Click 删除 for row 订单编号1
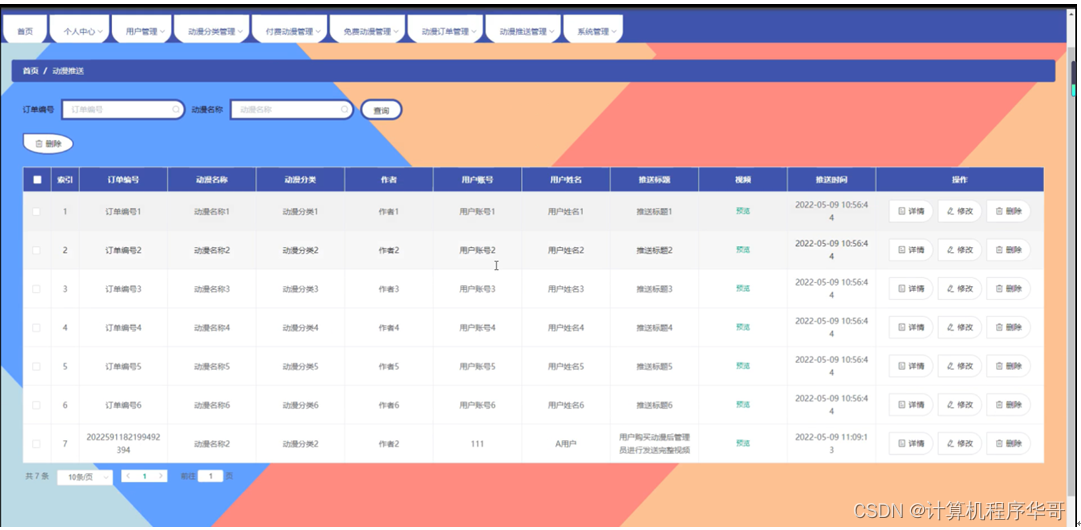This screenshot has height=530, width=1081. [x=1009, y=212]
